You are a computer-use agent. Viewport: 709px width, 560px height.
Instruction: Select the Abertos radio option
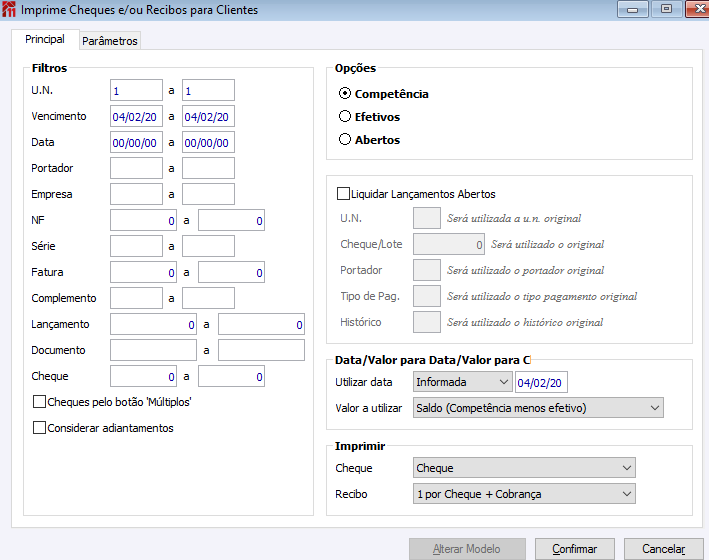pos(346,140)
